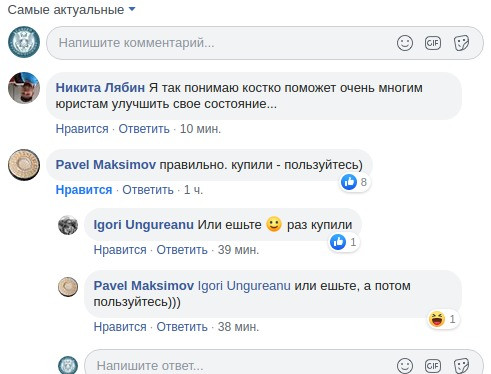Toggle Нравится on Pavel Maksimov's top comment

84,190
